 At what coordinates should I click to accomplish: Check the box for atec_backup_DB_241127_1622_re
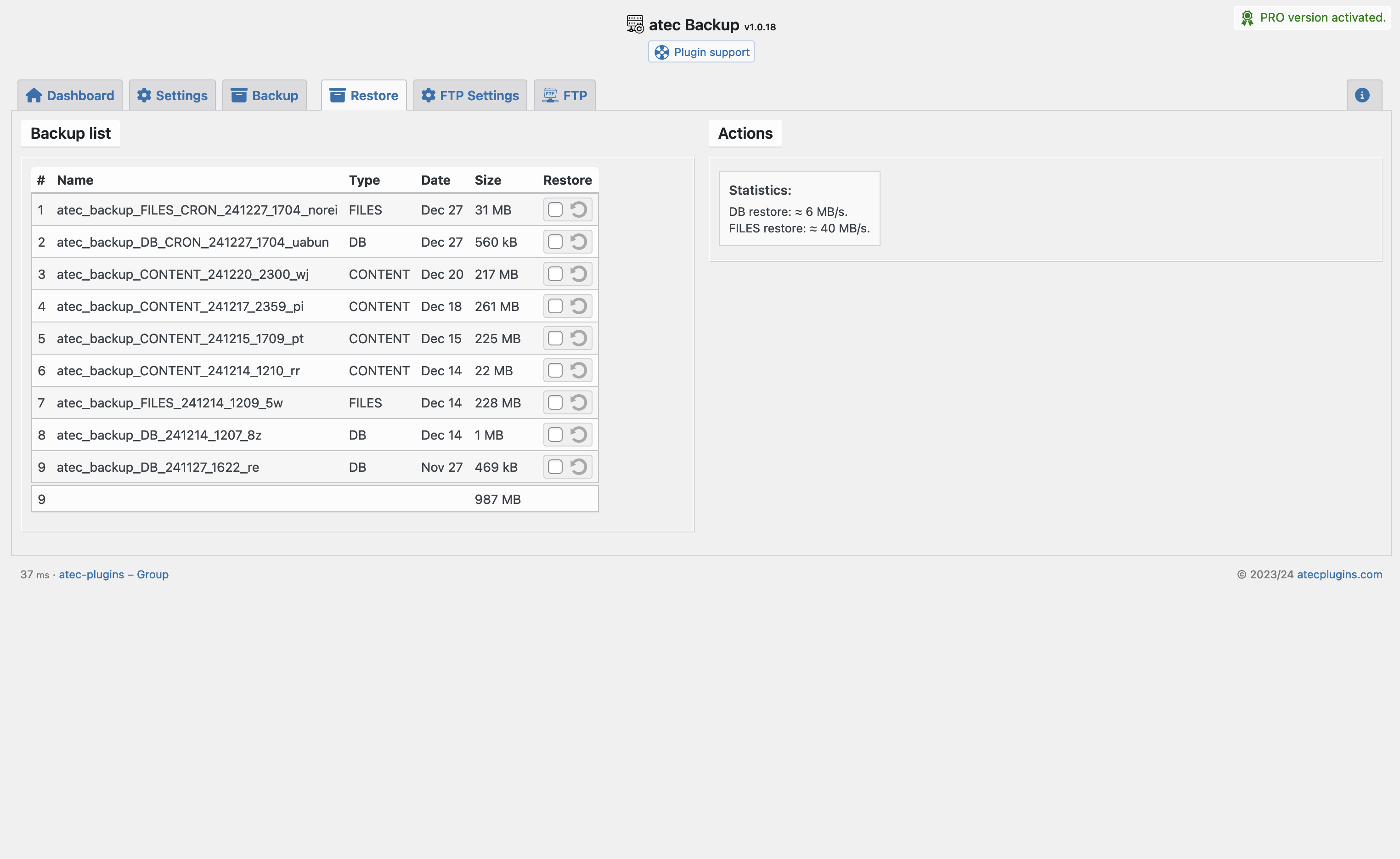[555, 467]
